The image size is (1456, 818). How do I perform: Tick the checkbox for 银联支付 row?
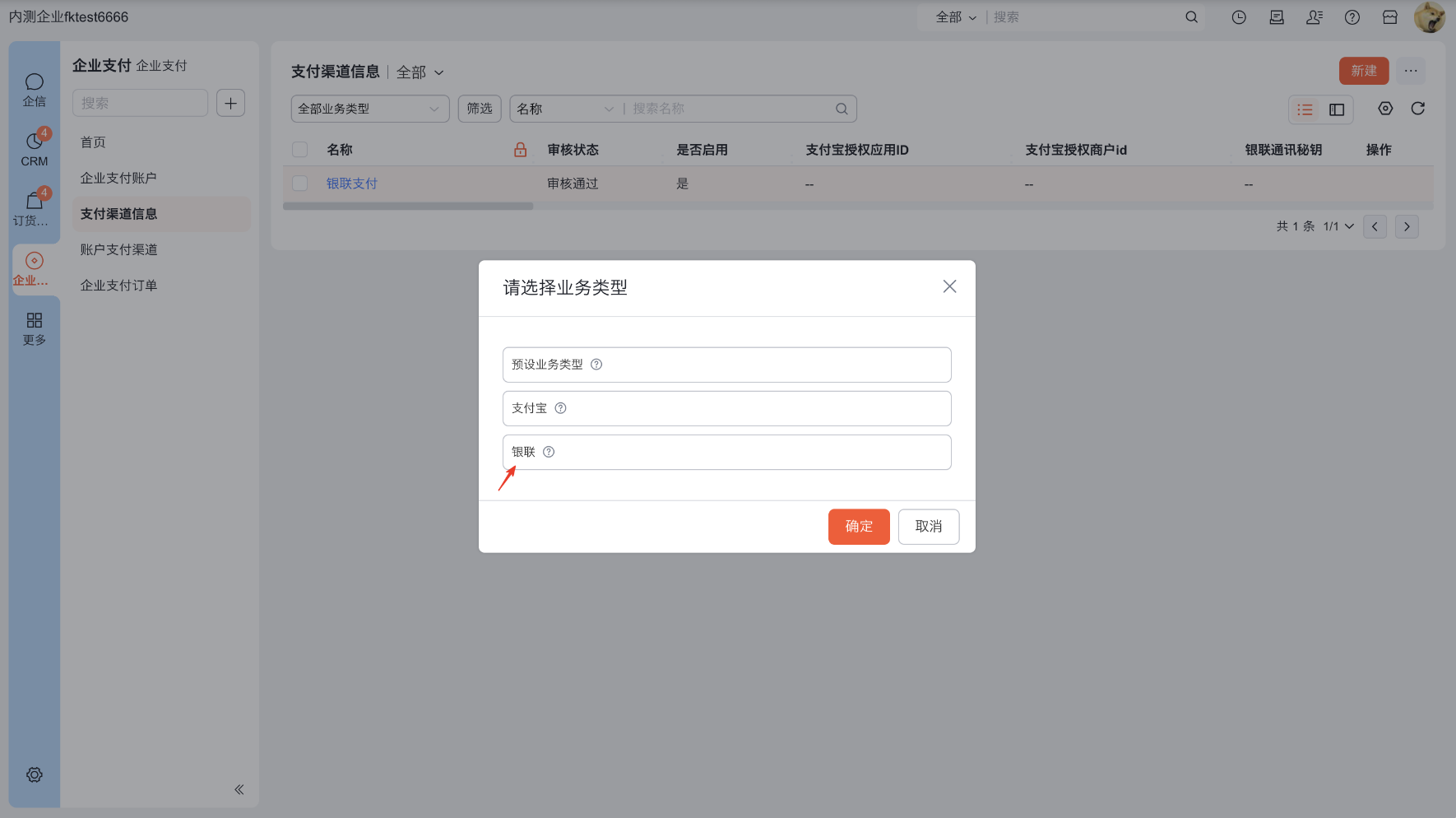click(300, 184)
